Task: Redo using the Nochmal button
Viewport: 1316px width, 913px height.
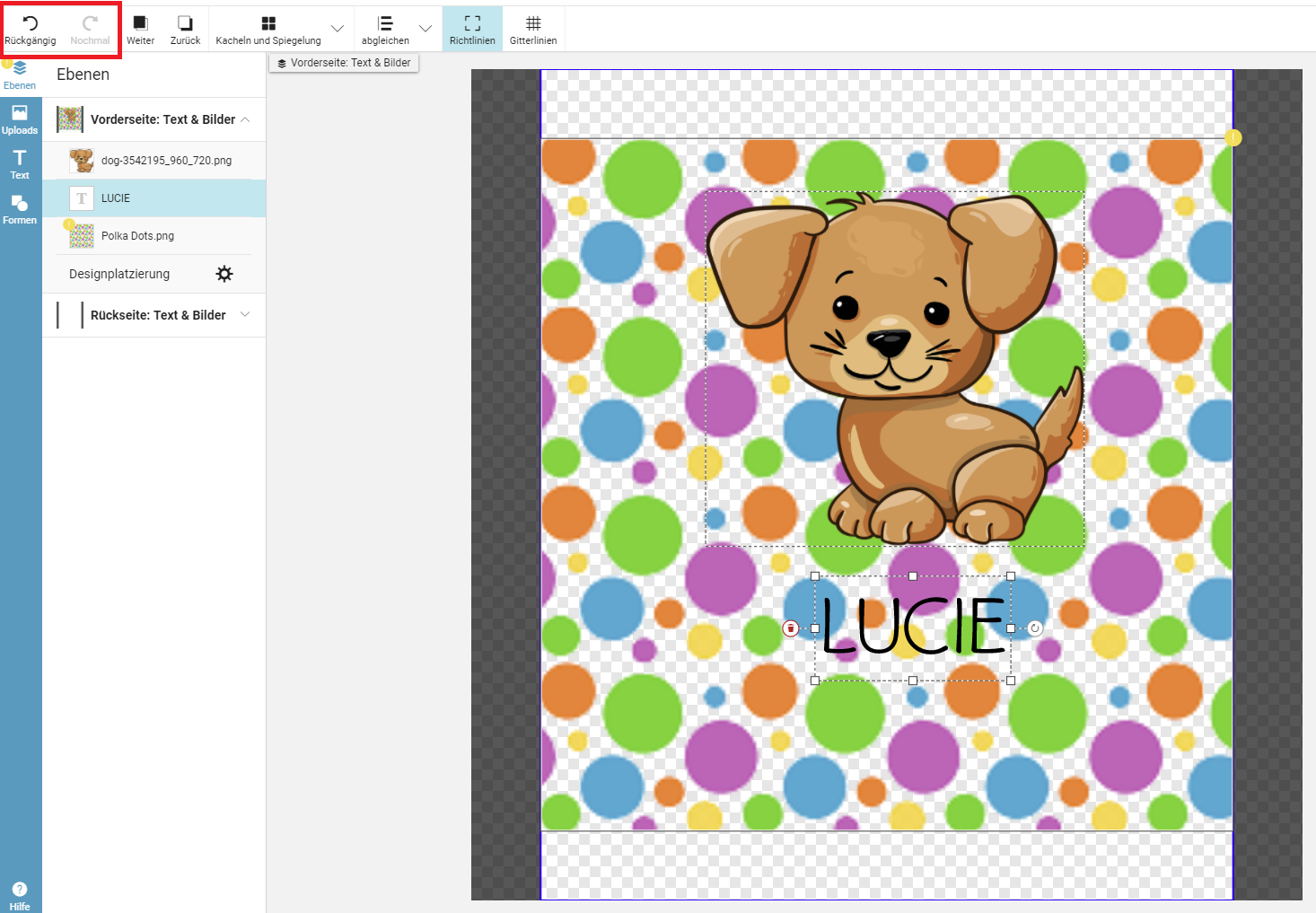Action: click(x=90, y=30)
